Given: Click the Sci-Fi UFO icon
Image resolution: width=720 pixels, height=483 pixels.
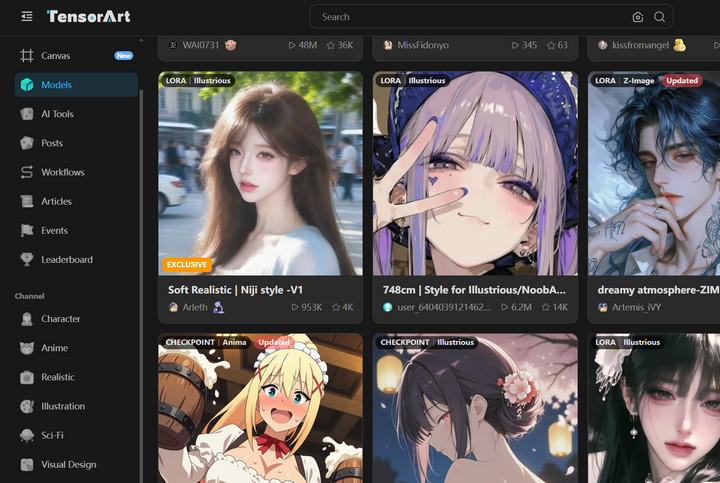Looking at the screenshot, I should click(27, 435).
